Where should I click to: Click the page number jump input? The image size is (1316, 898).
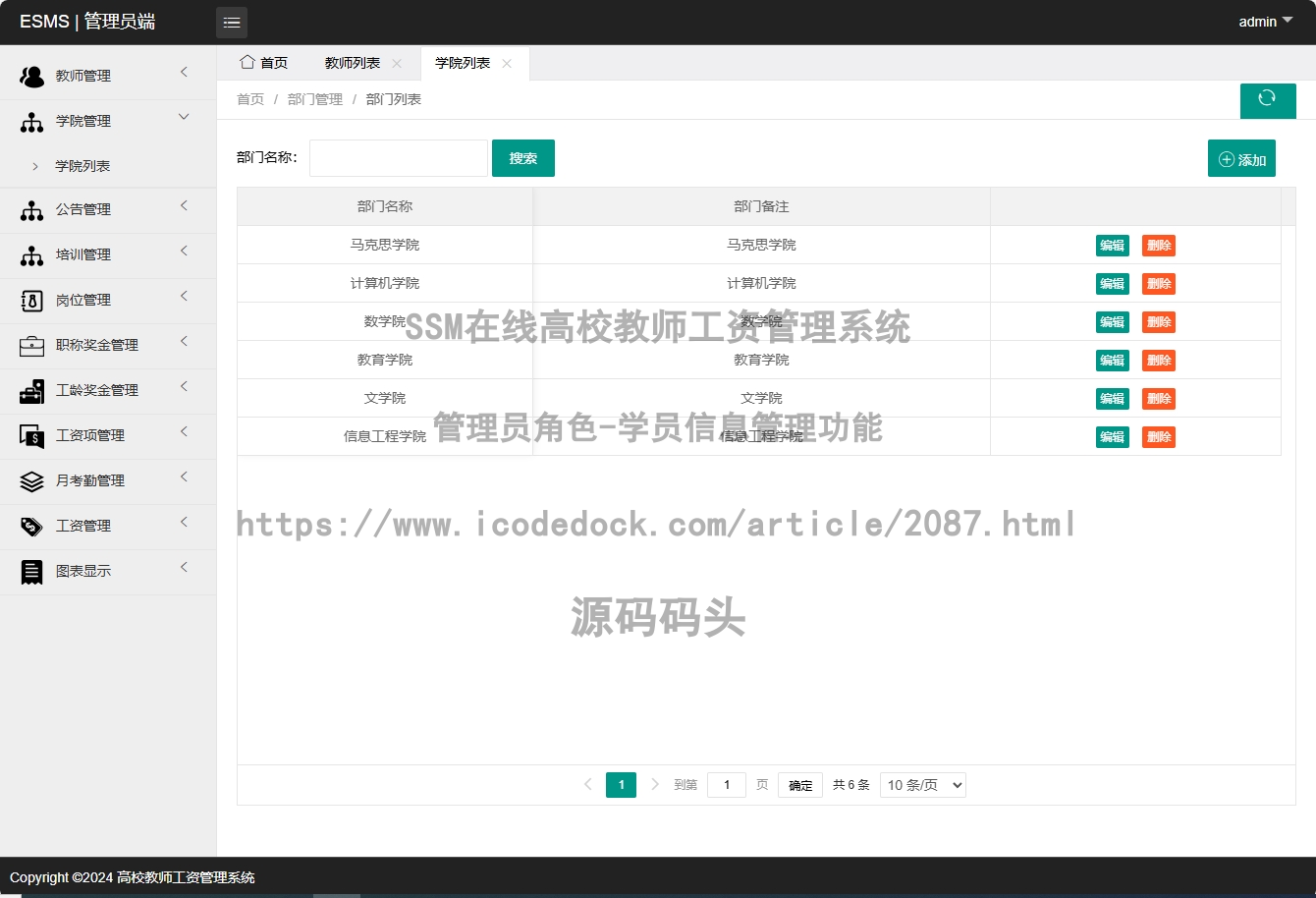[x=727, y=785]
